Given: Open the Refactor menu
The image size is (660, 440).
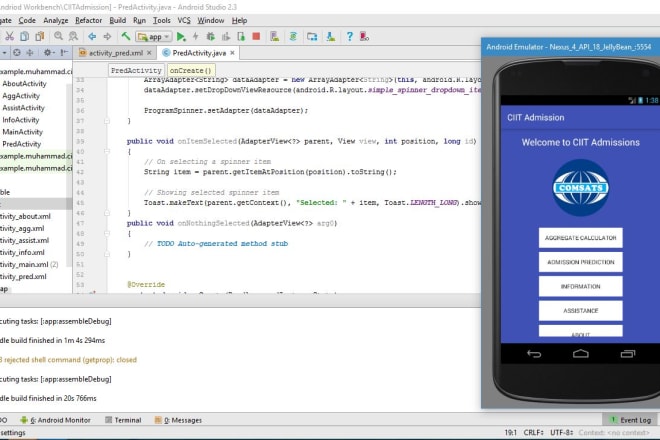Looking at the screenshot, I should (88, 20).
